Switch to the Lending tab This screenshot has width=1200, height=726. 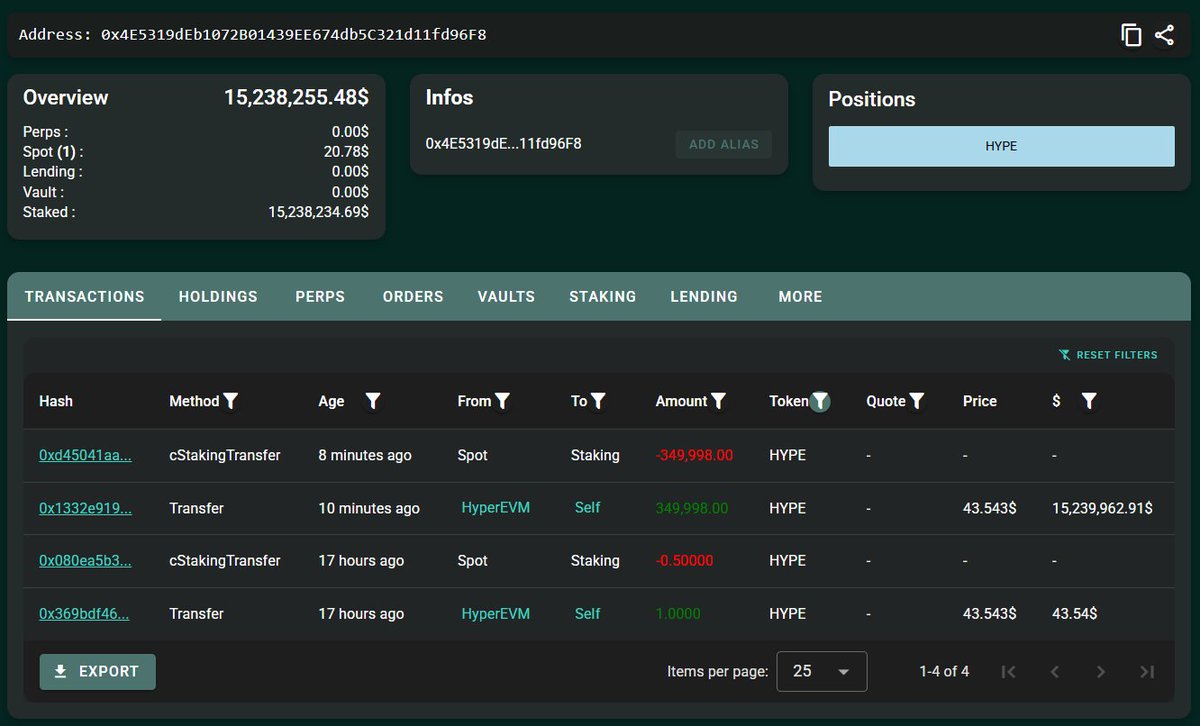pos(704,297)
